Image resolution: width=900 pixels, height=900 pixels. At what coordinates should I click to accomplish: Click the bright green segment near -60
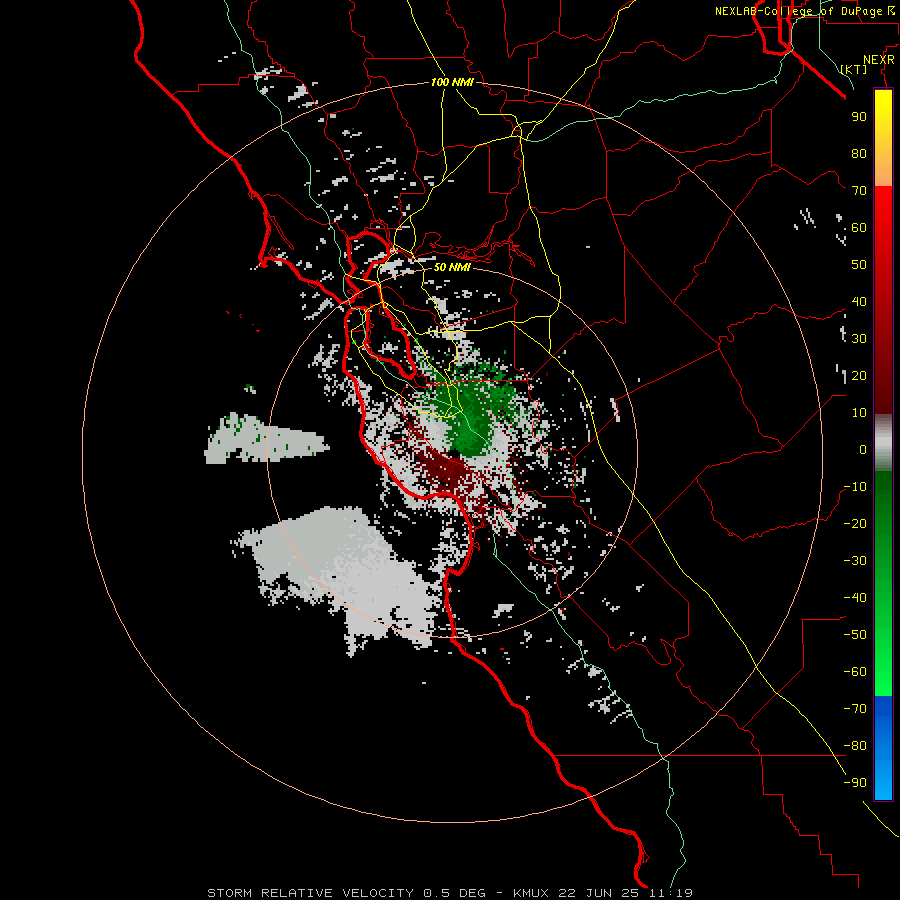pos(883,672)
